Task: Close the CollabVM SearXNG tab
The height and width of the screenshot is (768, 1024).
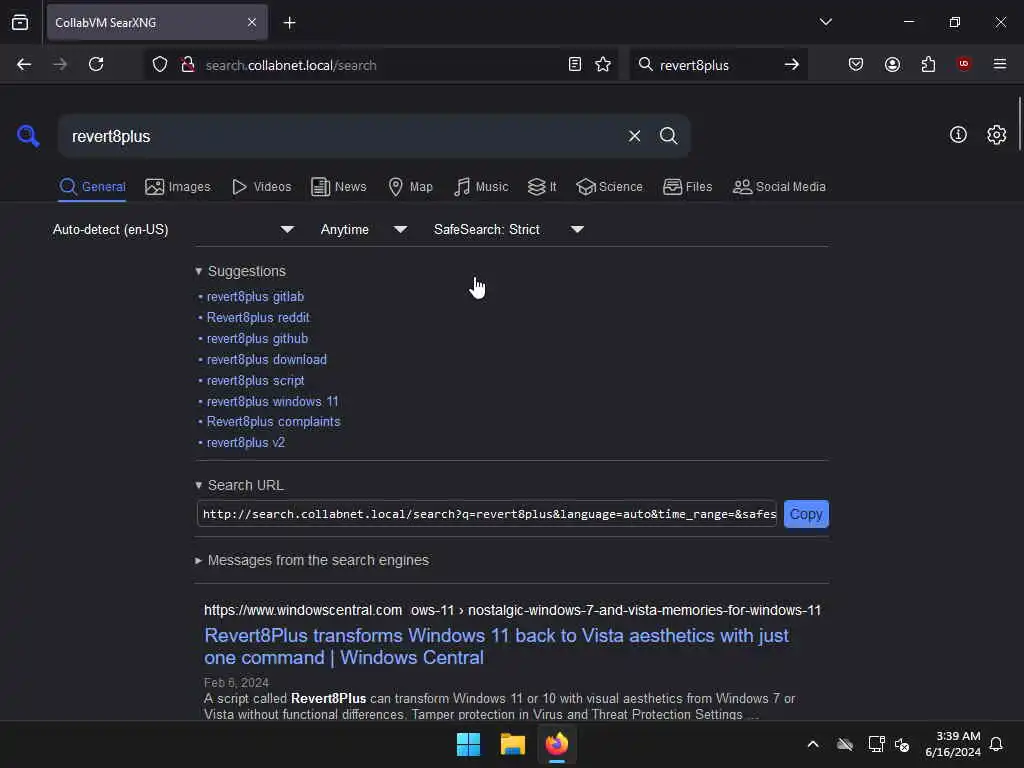Action: point(252,22)
